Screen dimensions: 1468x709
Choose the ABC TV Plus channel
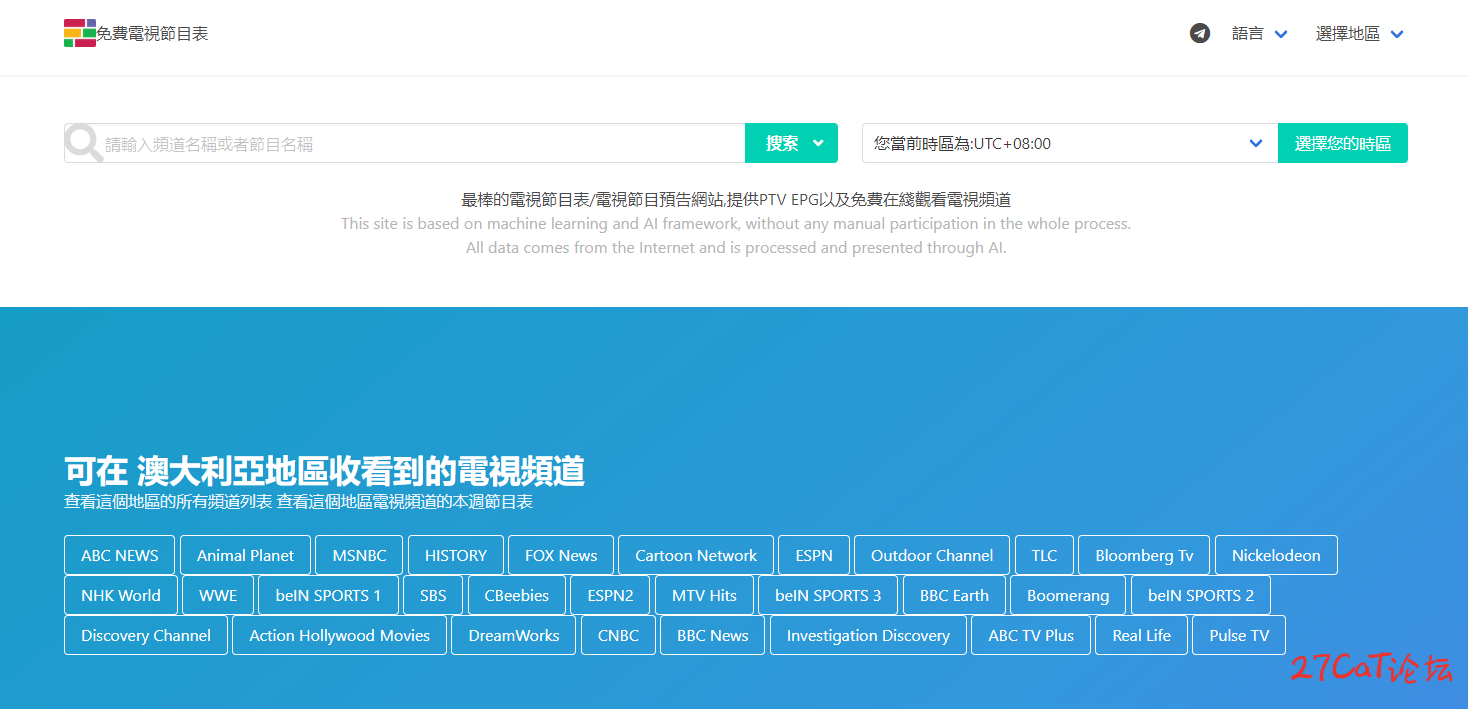[1031, 635]
